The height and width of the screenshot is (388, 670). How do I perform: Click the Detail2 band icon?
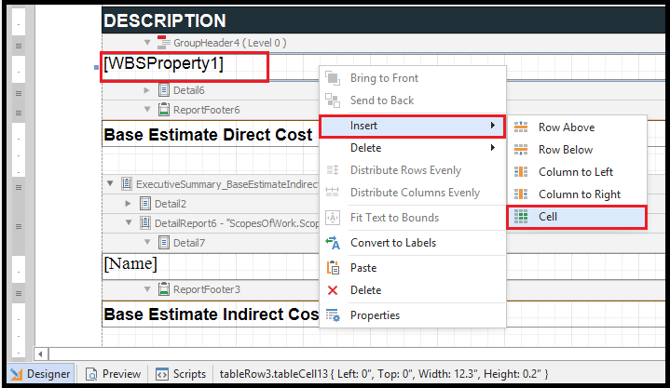click(145, 203)
